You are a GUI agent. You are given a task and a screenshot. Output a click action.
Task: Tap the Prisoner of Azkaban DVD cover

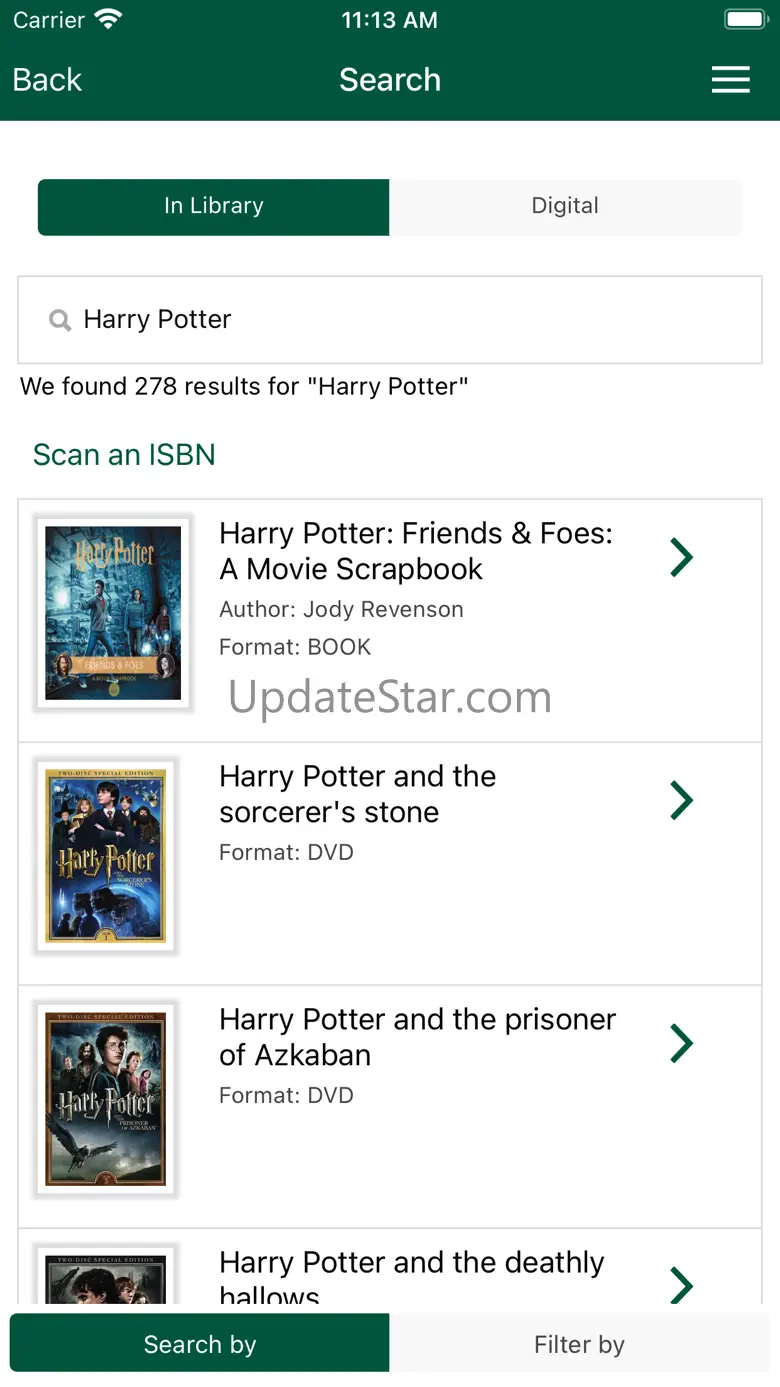coord(106,1099)
